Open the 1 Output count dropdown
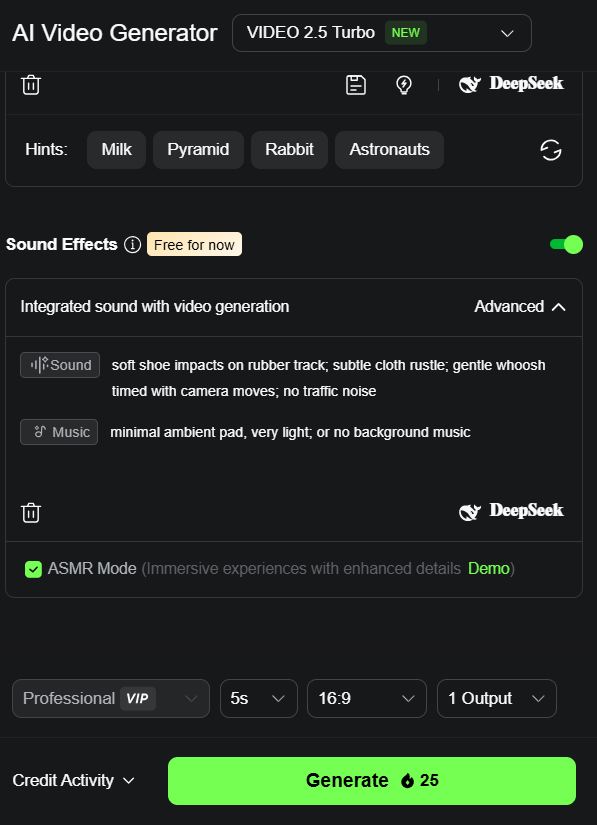597x825 pixels. pyautogui.click(x=497, y=699)
